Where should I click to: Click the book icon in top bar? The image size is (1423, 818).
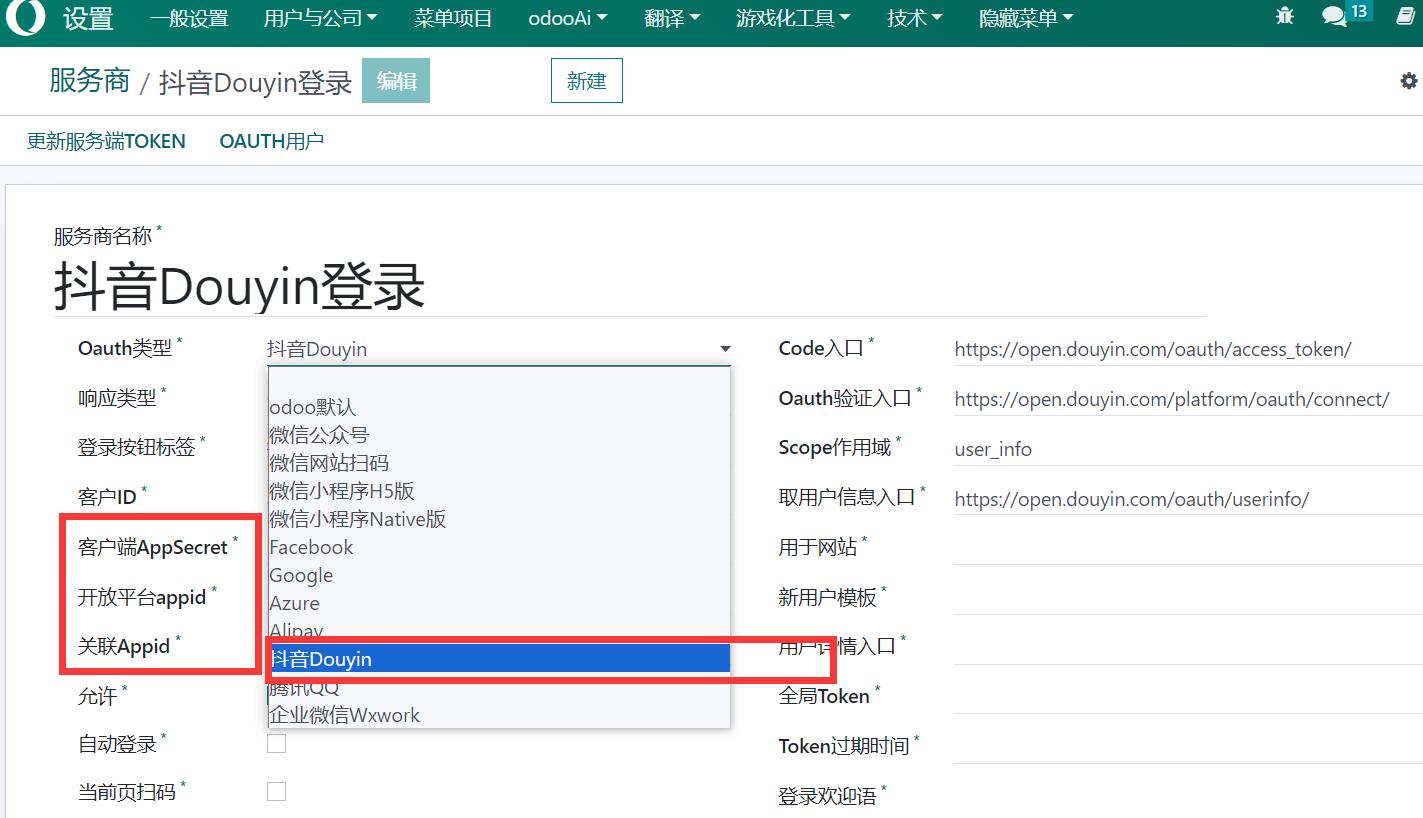coord(1405,16)
